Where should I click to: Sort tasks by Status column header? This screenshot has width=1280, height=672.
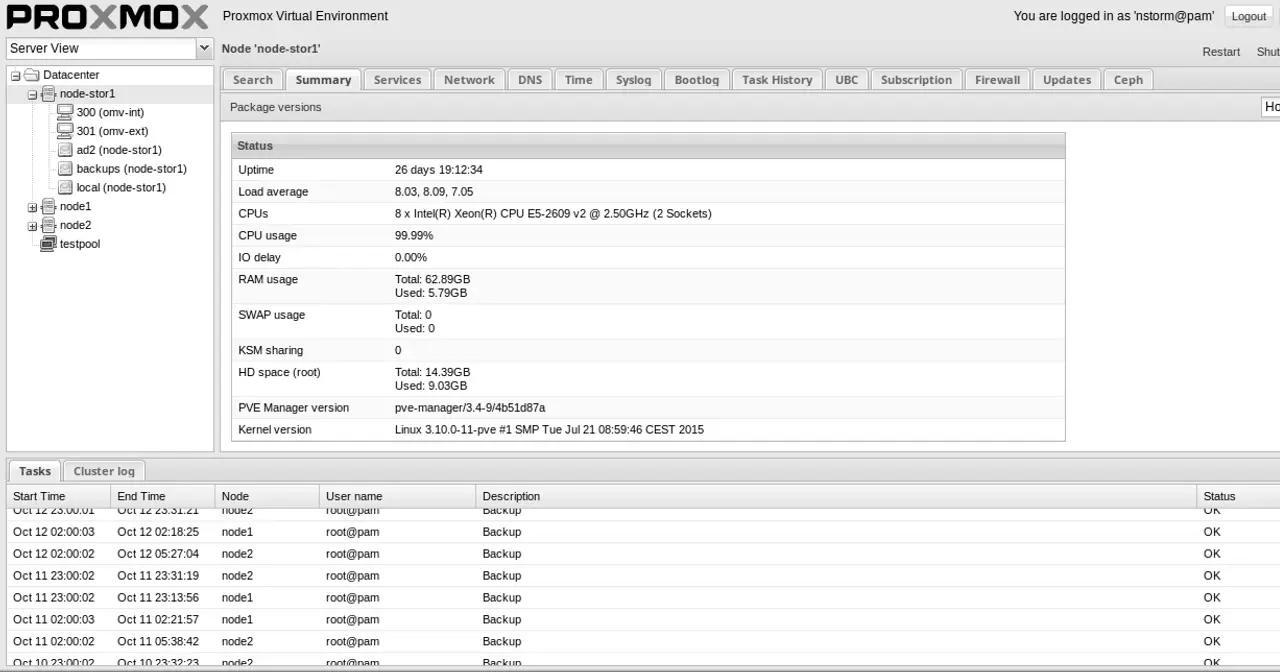(x=1238, y=496)
